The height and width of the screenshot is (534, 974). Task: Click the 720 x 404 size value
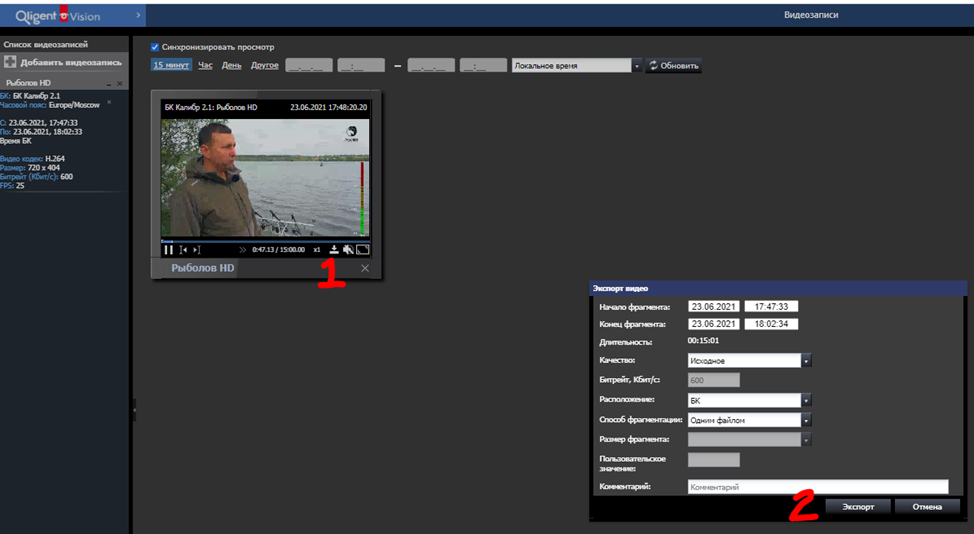(x=43, y=168)
